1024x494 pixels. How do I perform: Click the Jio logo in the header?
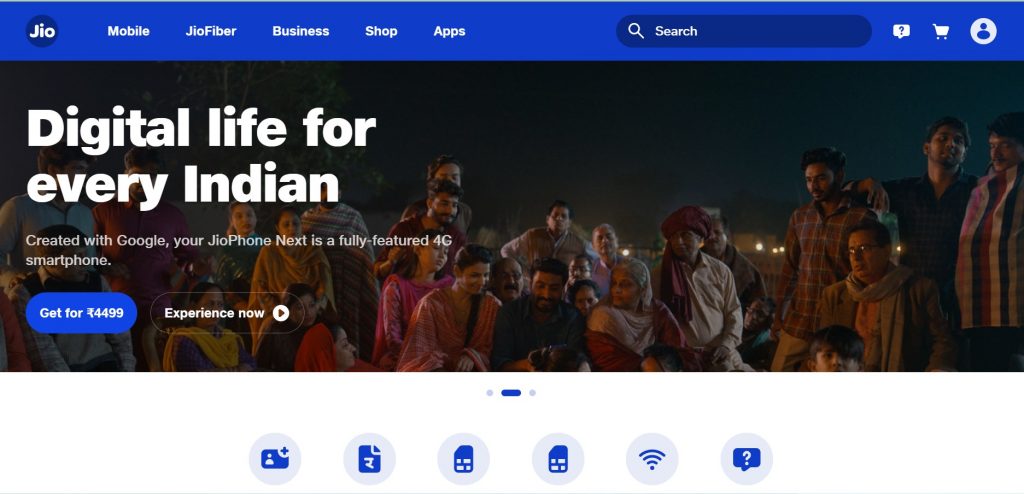[42, 31]
